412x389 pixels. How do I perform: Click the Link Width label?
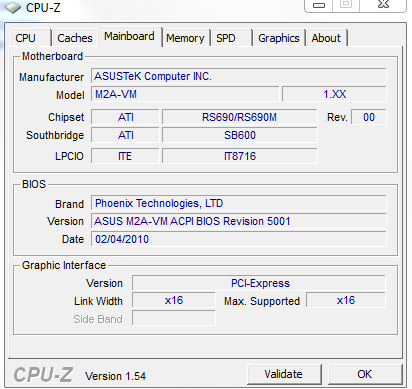(x=98, y=301)
